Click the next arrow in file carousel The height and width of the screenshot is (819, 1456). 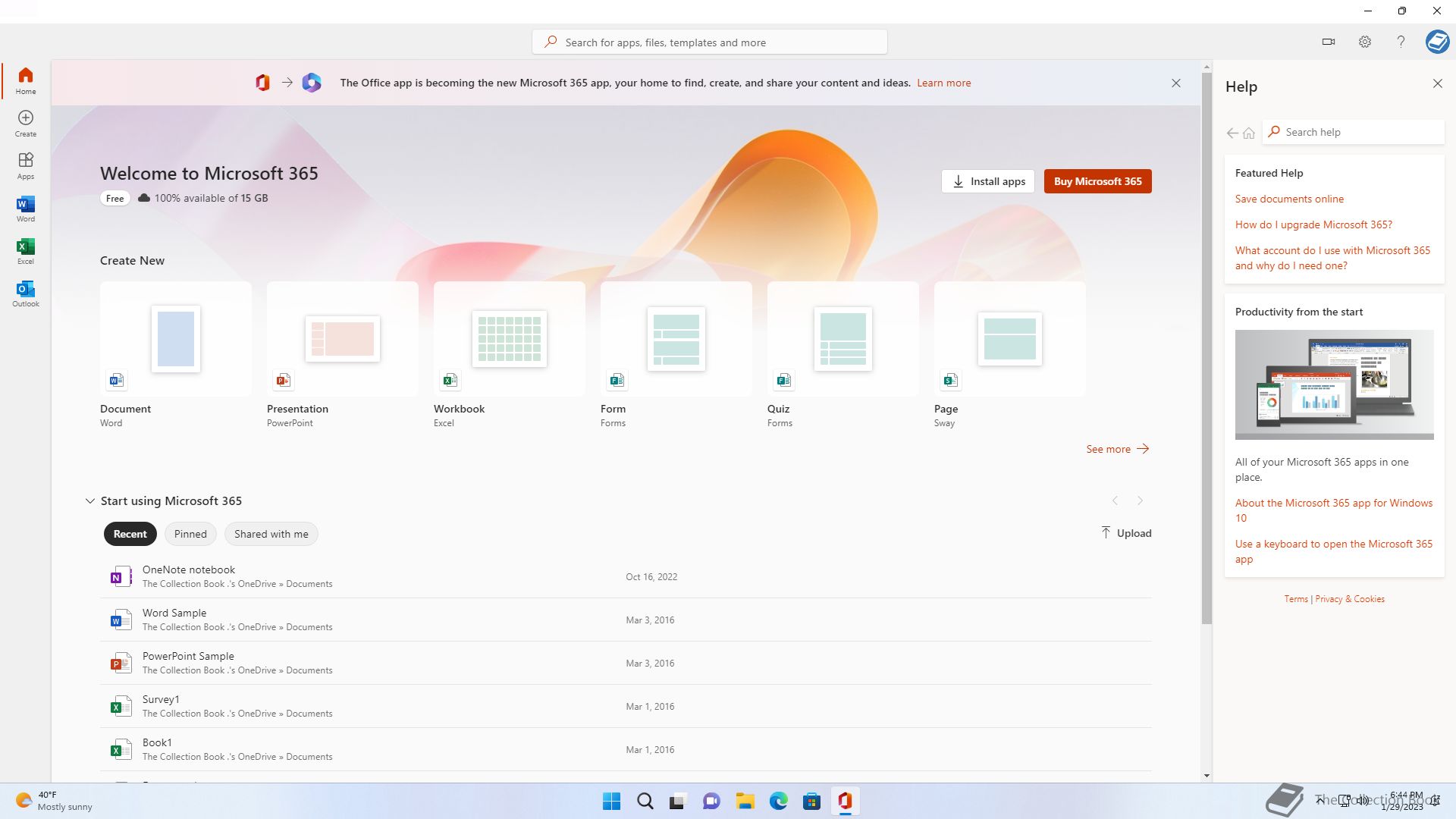click(x=1140, y=500)
